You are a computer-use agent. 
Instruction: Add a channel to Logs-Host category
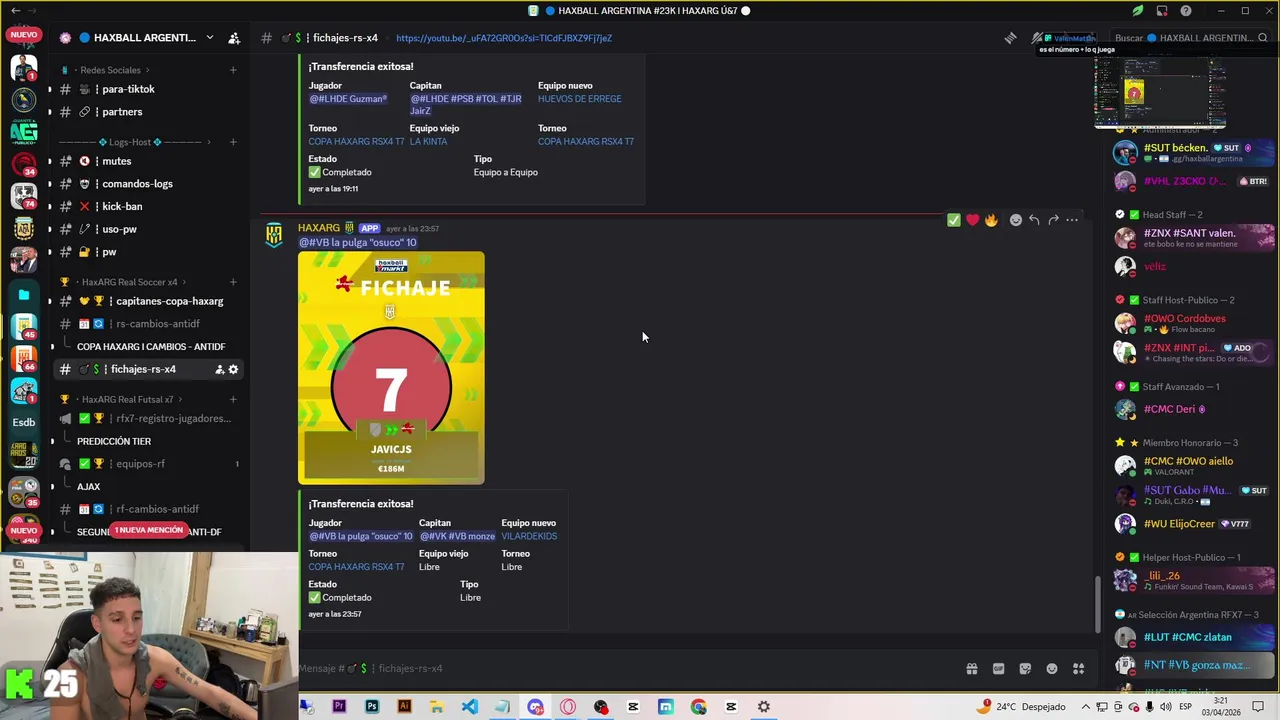(233, 142)
